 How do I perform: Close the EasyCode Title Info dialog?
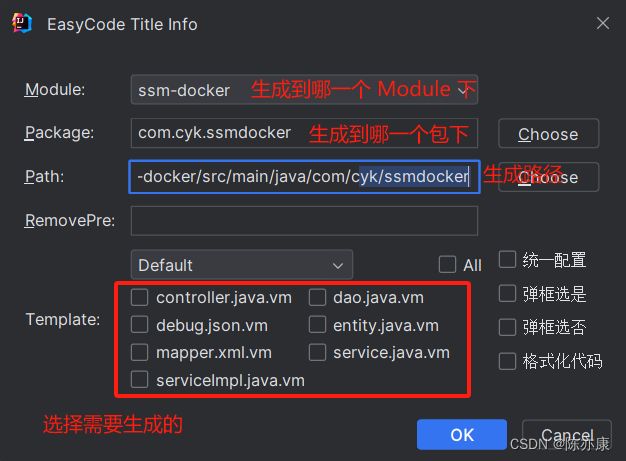(603, 23)
